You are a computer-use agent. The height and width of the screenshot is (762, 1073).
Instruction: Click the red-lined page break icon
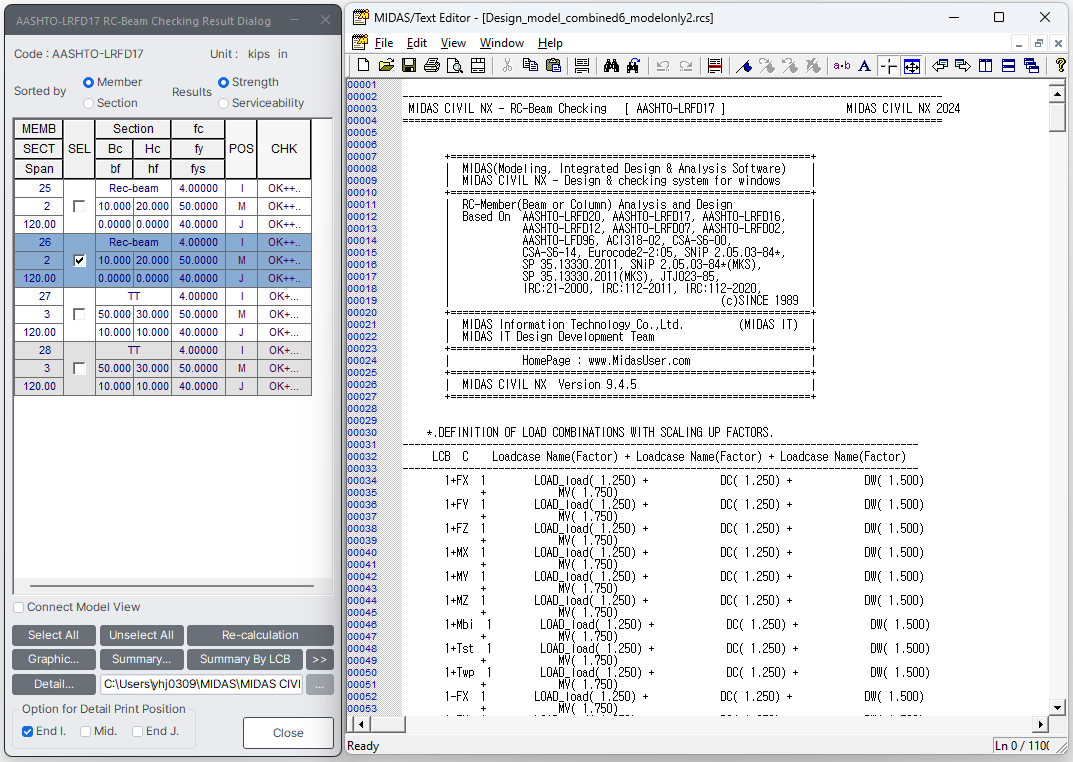(714, 66)
